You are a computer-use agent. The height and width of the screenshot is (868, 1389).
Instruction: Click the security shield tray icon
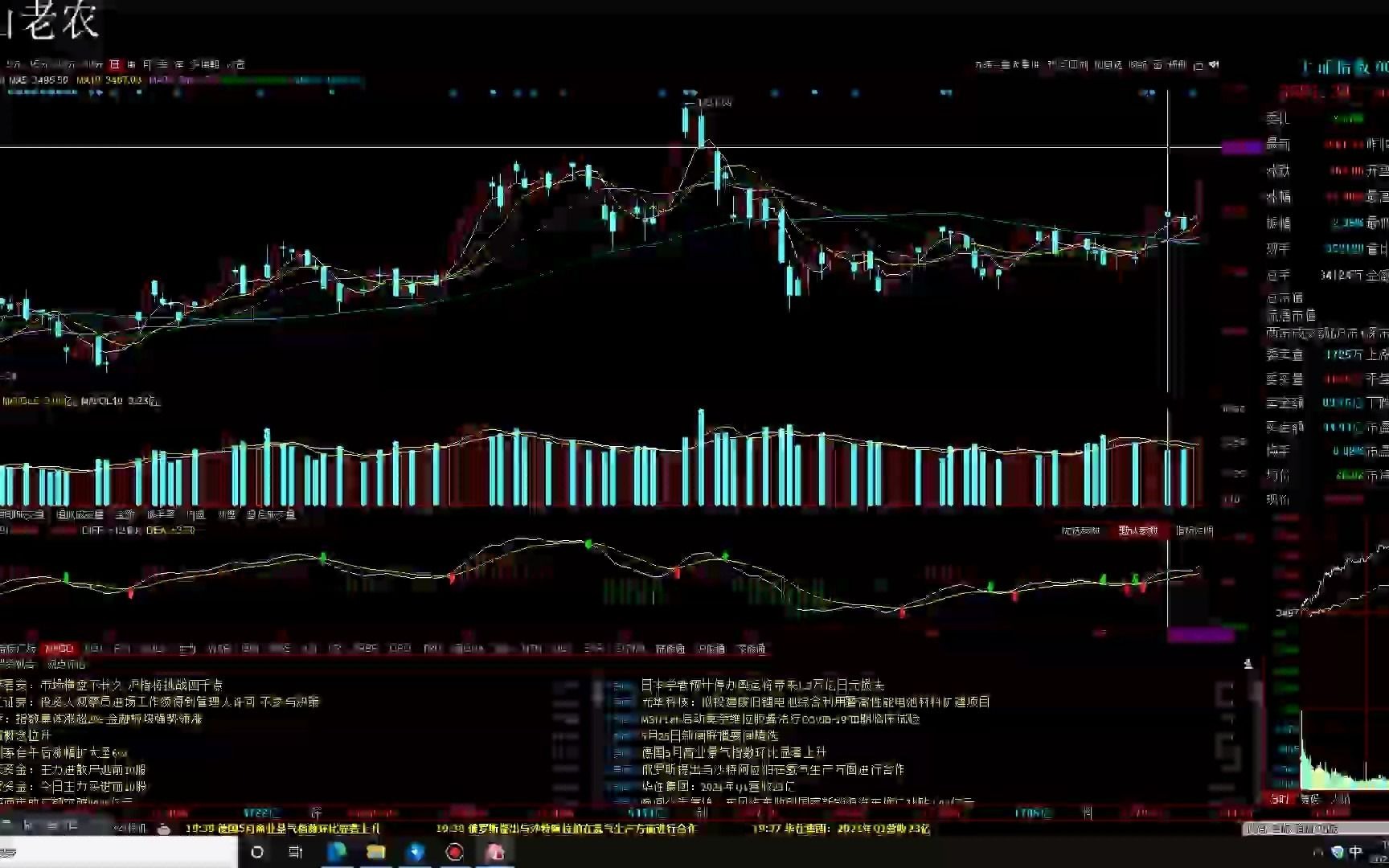(x=1338, y=852)
